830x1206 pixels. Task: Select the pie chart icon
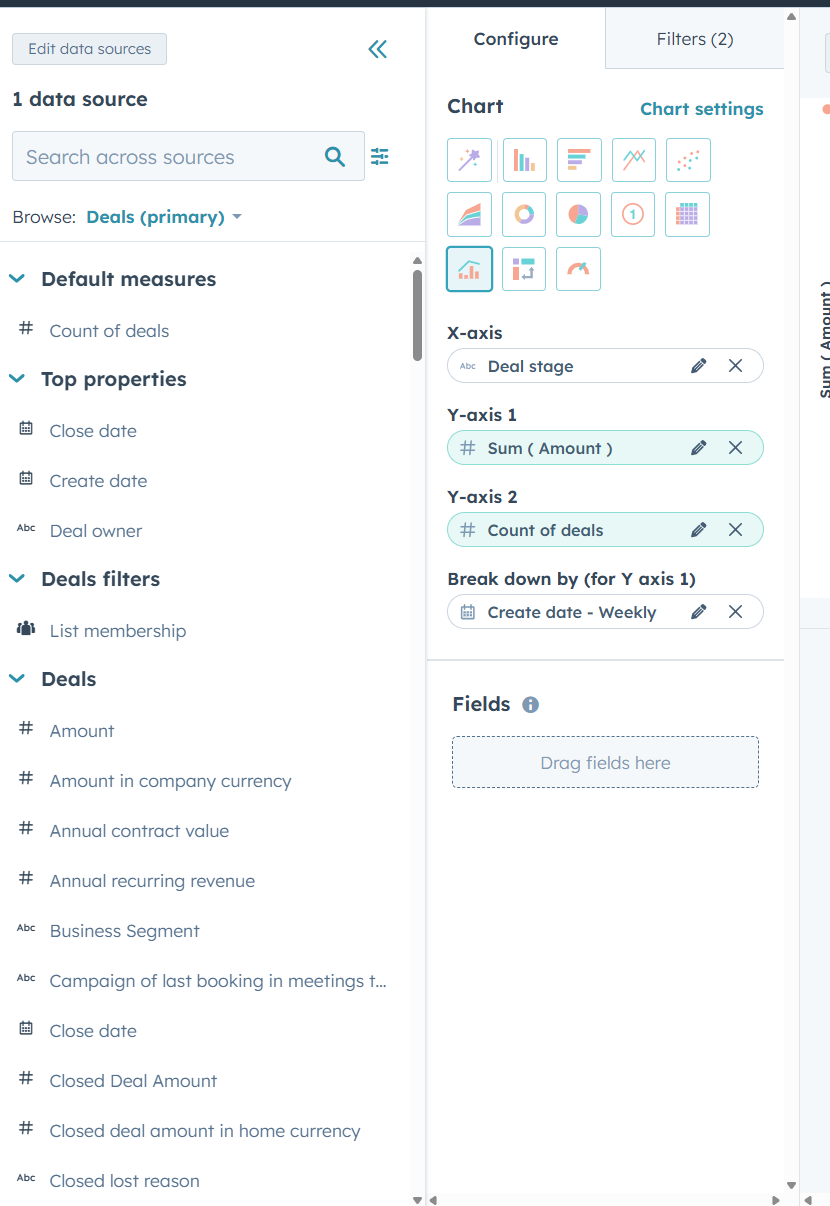pos(578,214)
